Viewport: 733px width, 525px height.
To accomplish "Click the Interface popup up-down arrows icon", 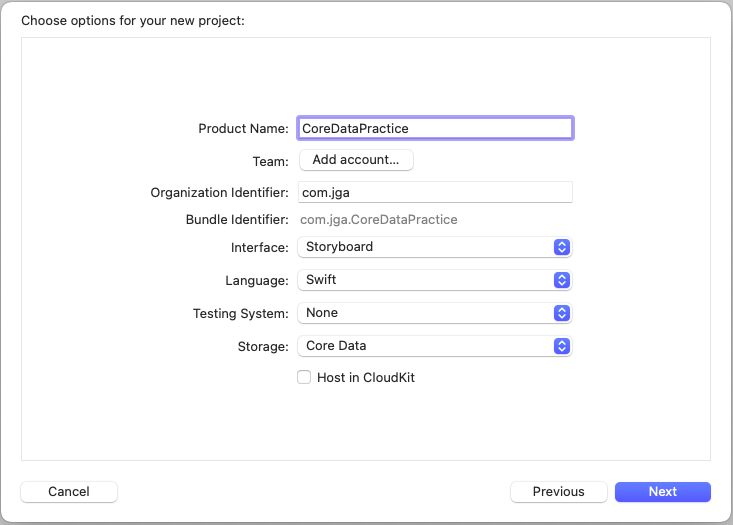I will click(x=562, y=247).
